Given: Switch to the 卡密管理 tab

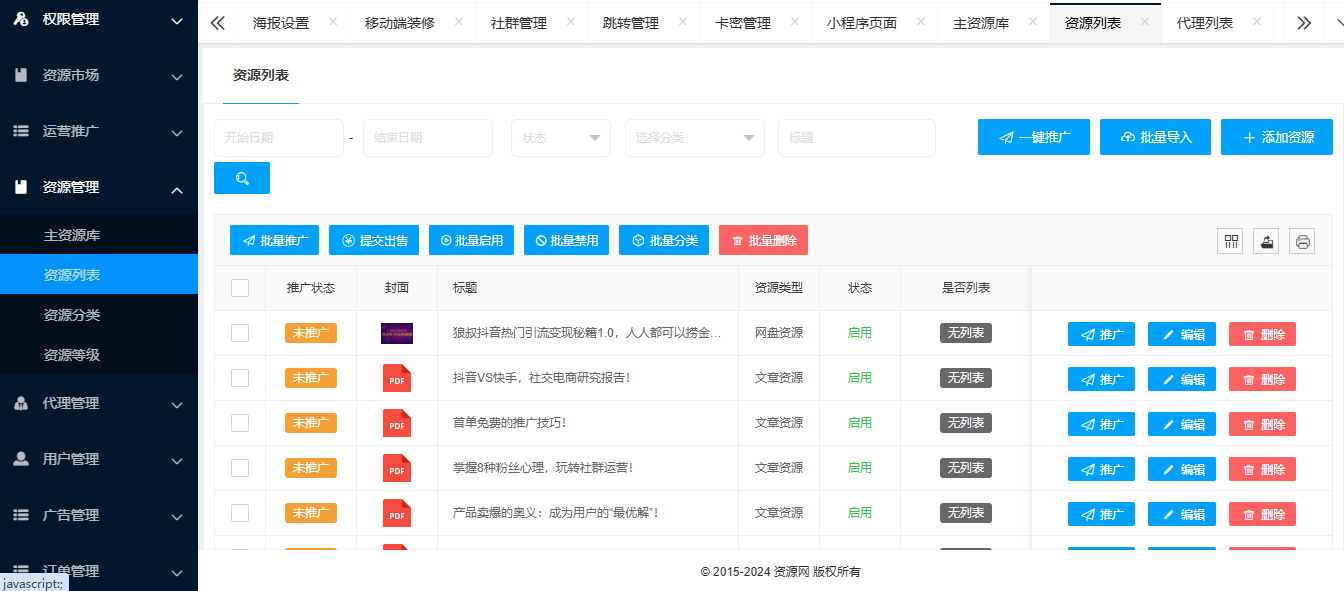Looking at the screenshot, I should pos(743,23).
